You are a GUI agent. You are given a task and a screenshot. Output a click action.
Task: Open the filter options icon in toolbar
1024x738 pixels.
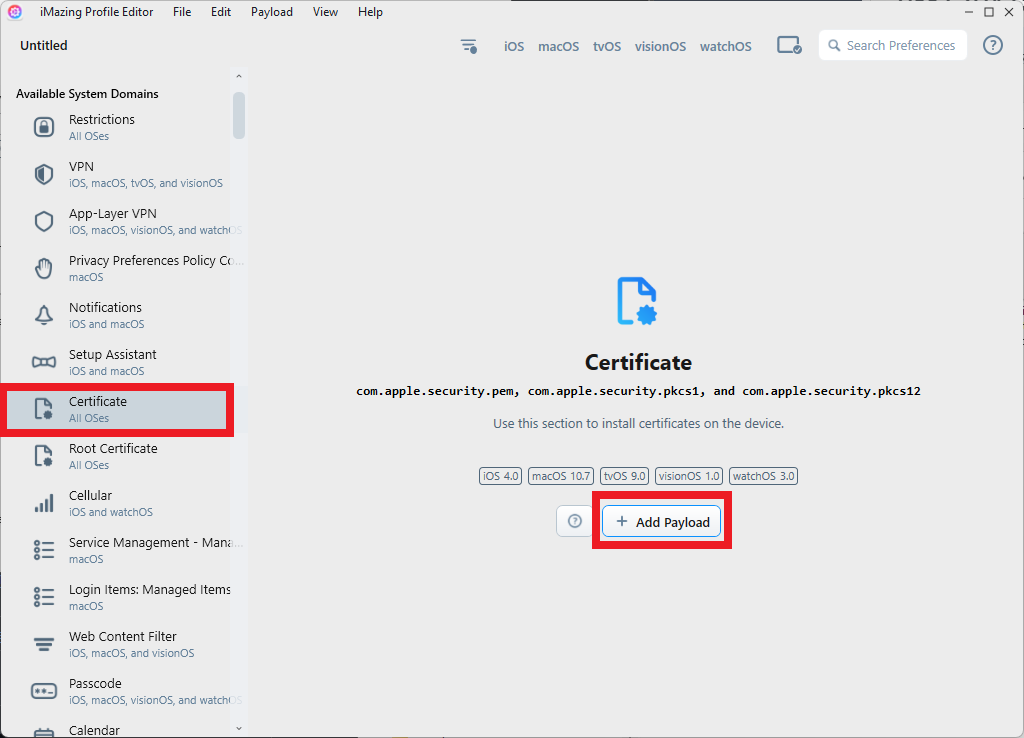coord(469,46)
